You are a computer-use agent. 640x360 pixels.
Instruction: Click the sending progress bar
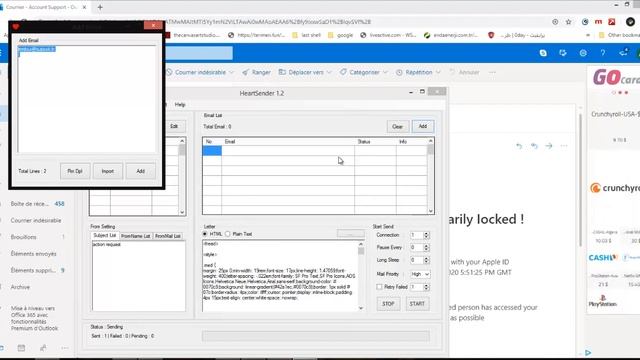pos(316,336)
